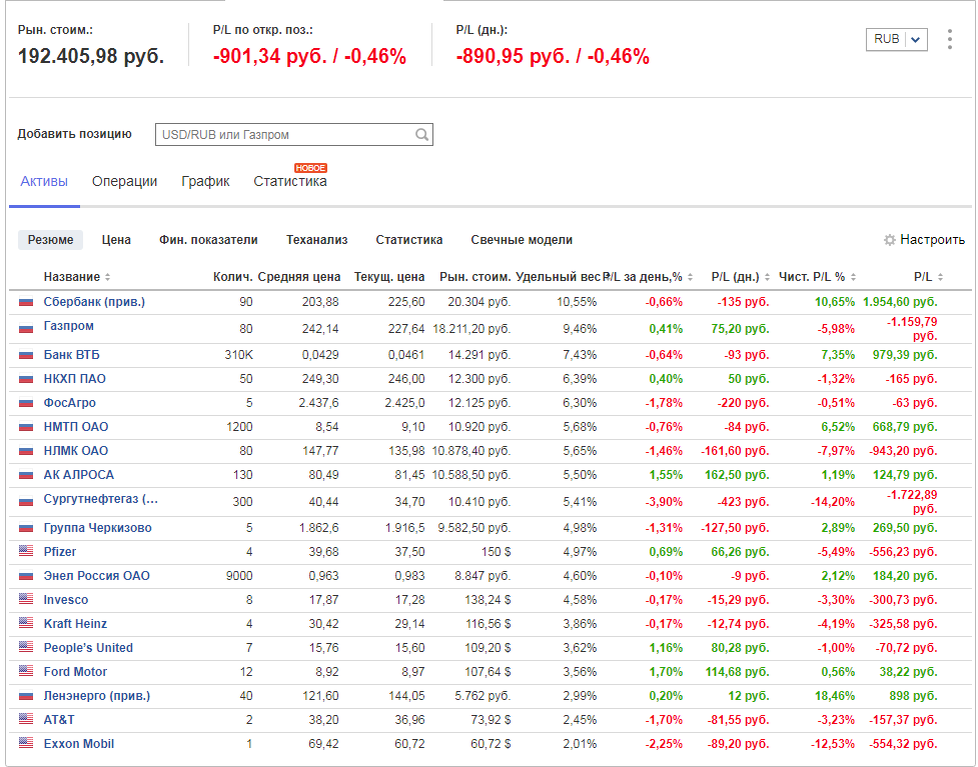Open the three-dot portfolio options menu

(x=949, y=39)
